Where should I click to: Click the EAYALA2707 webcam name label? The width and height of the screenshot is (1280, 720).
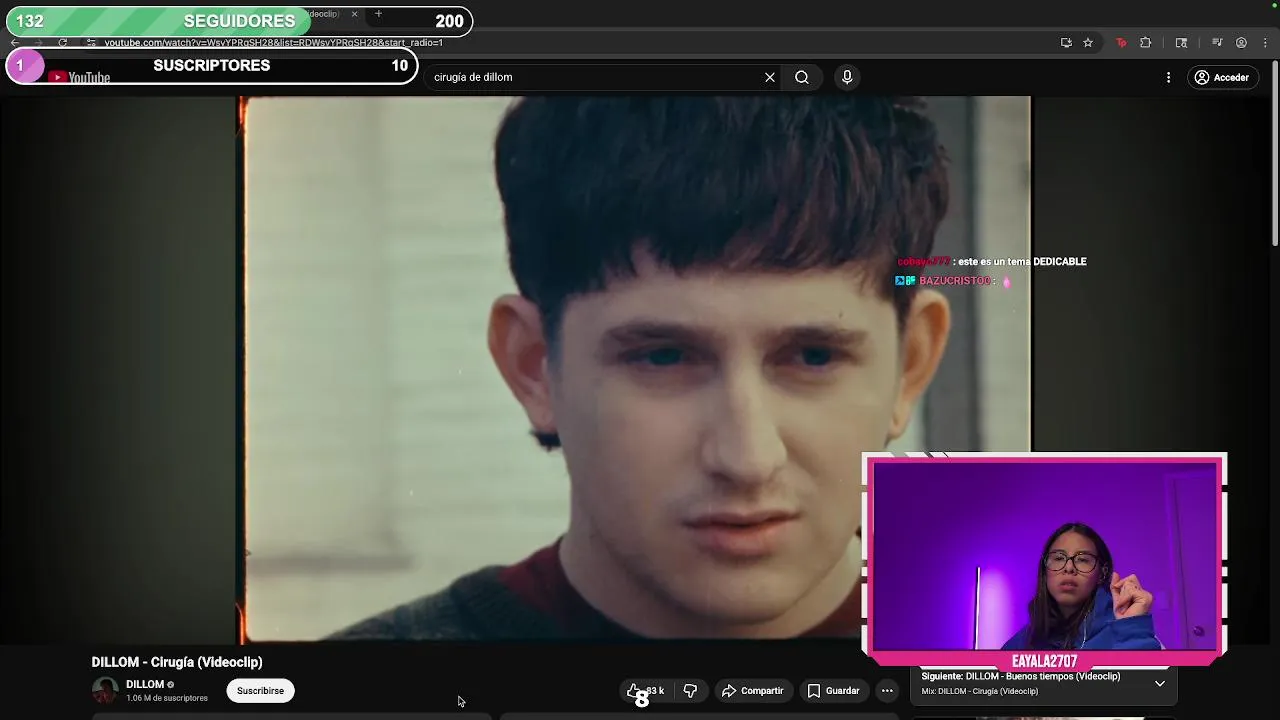pos(1044,662)
